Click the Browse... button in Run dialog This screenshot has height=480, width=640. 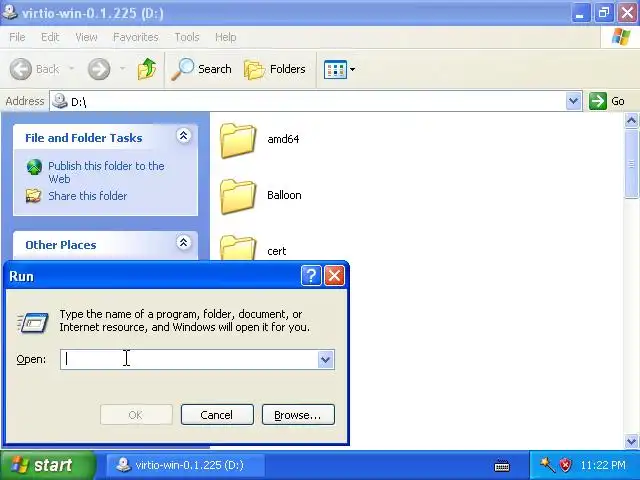pyautogui.click(x=298, y=415)
